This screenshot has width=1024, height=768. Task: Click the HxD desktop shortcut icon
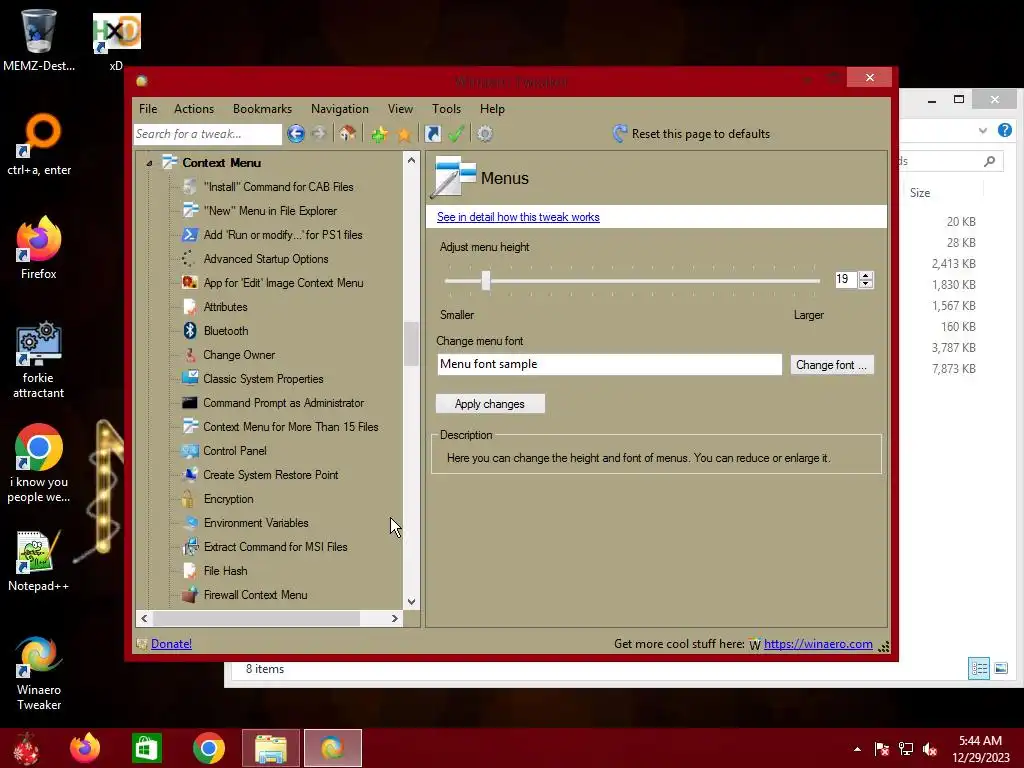(116, 42)
